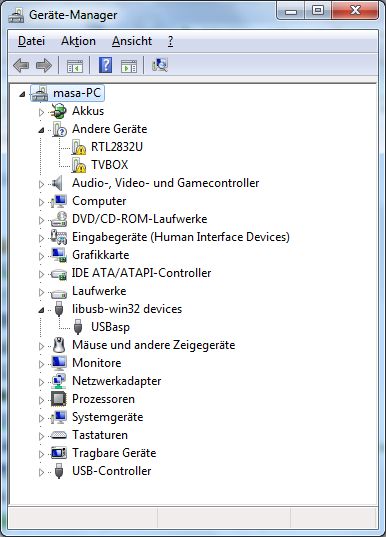Select the TVBOX device entry
386x537 pixels.
[x=110, y=165]
